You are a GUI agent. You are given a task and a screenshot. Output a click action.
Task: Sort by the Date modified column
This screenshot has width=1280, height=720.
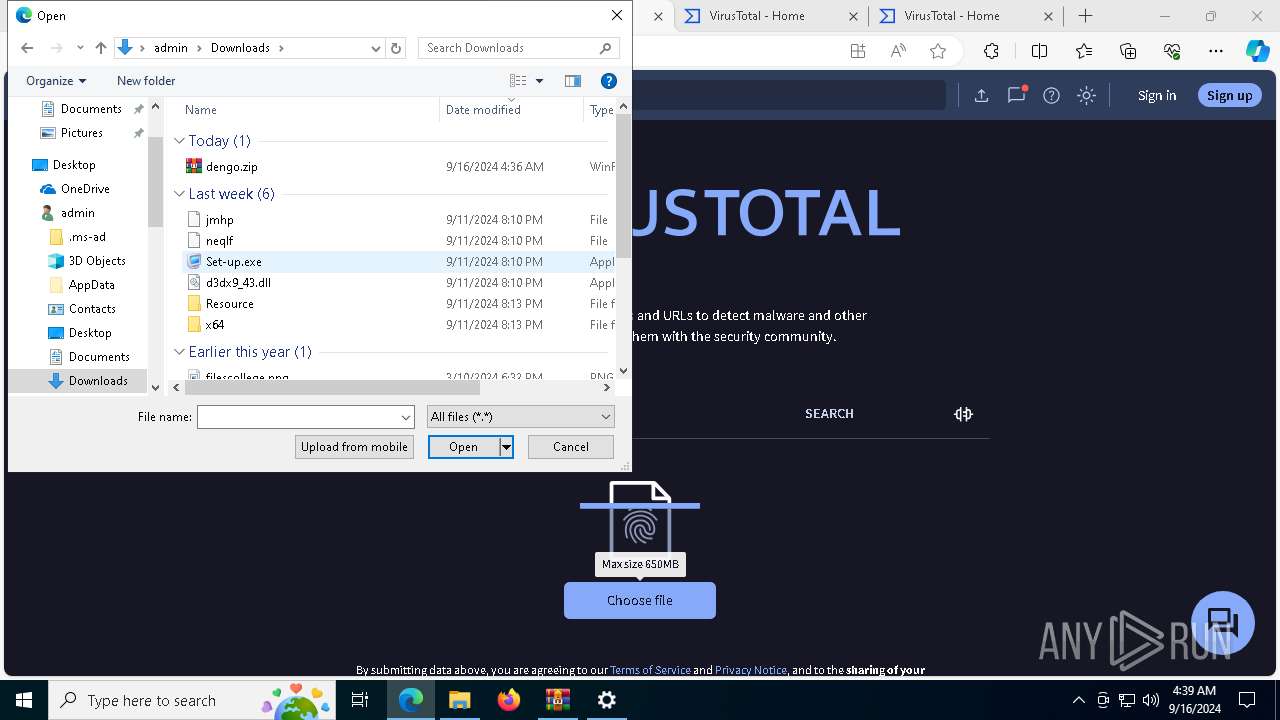click(511, 110)
